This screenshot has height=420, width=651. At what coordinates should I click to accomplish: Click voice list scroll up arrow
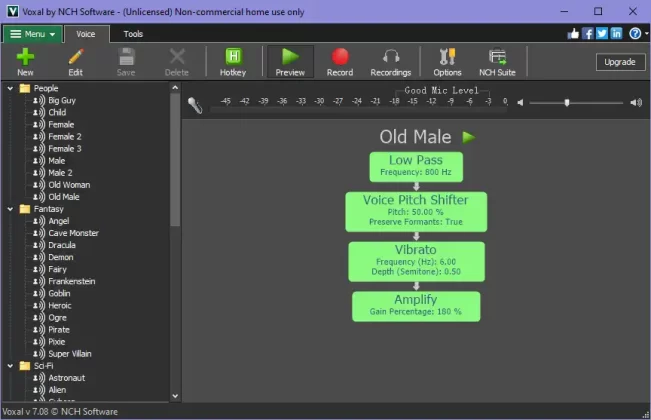pos(175,88)
